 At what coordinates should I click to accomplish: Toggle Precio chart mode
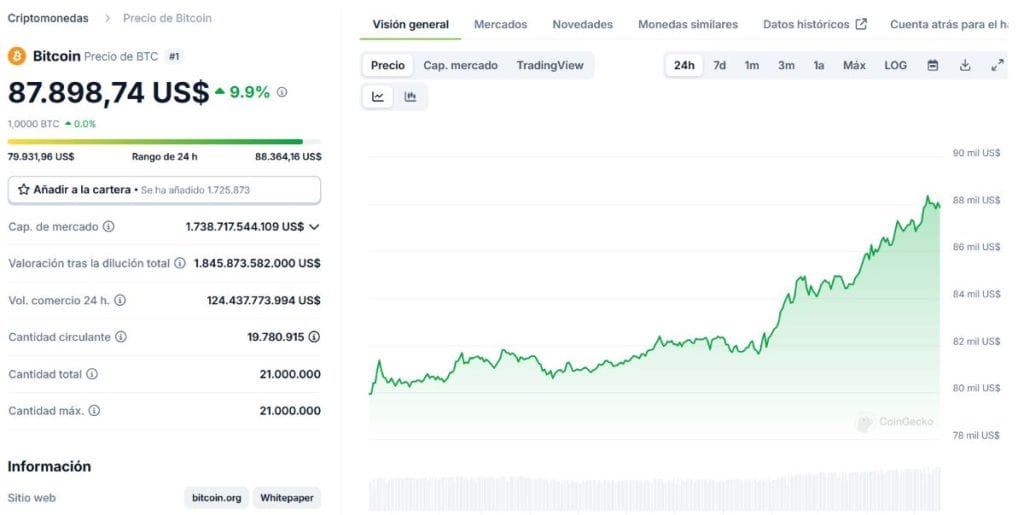(388, 65)
